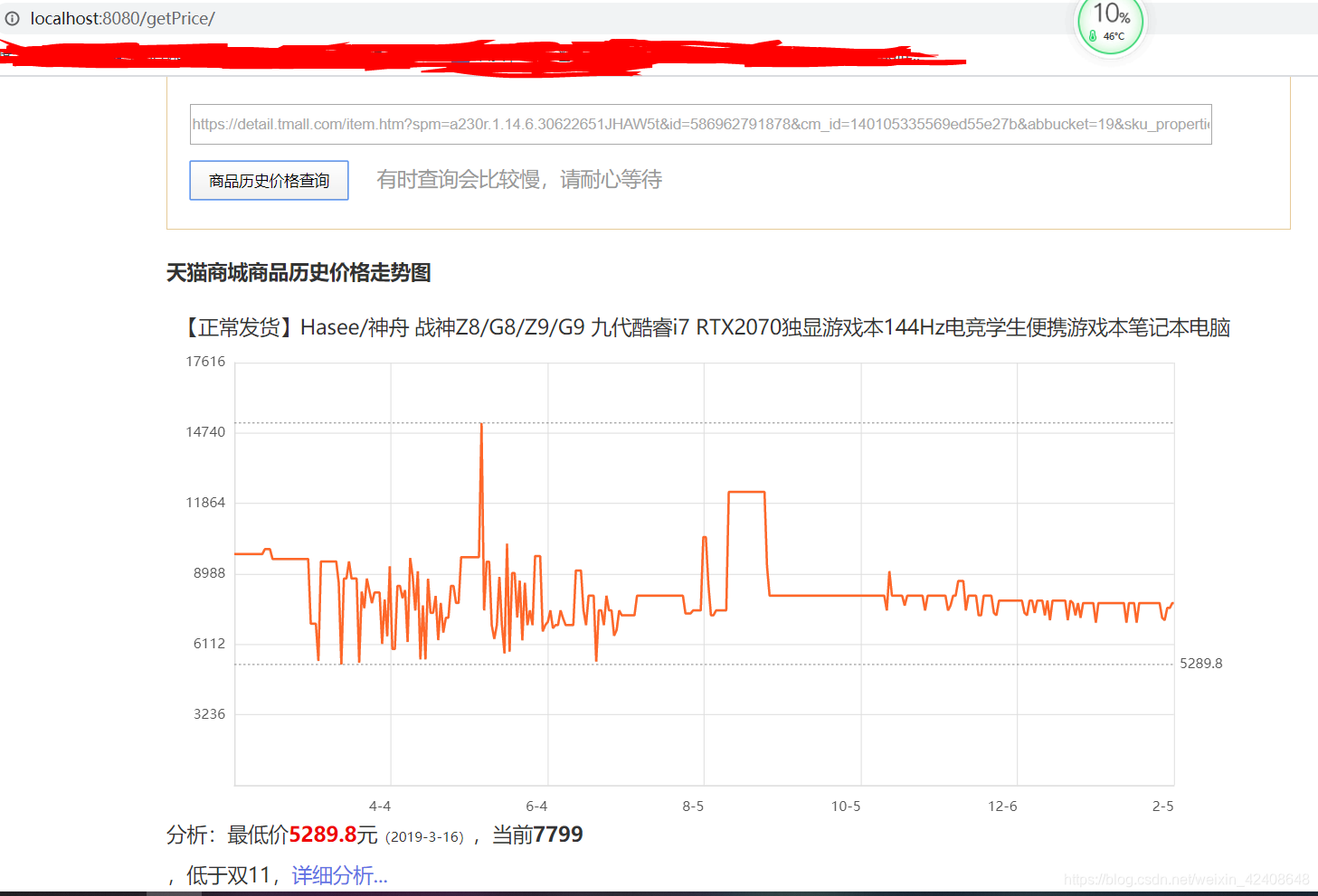Image resolution: width=1318 pixels, height=896 pixels.
Task: Click the 10-5 date axis label
Action: pos(846,806)
